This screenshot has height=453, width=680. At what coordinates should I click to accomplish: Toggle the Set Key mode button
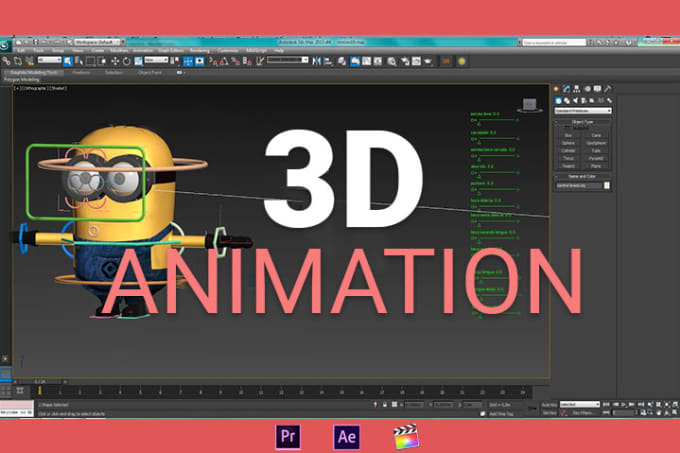coord(549,413)
